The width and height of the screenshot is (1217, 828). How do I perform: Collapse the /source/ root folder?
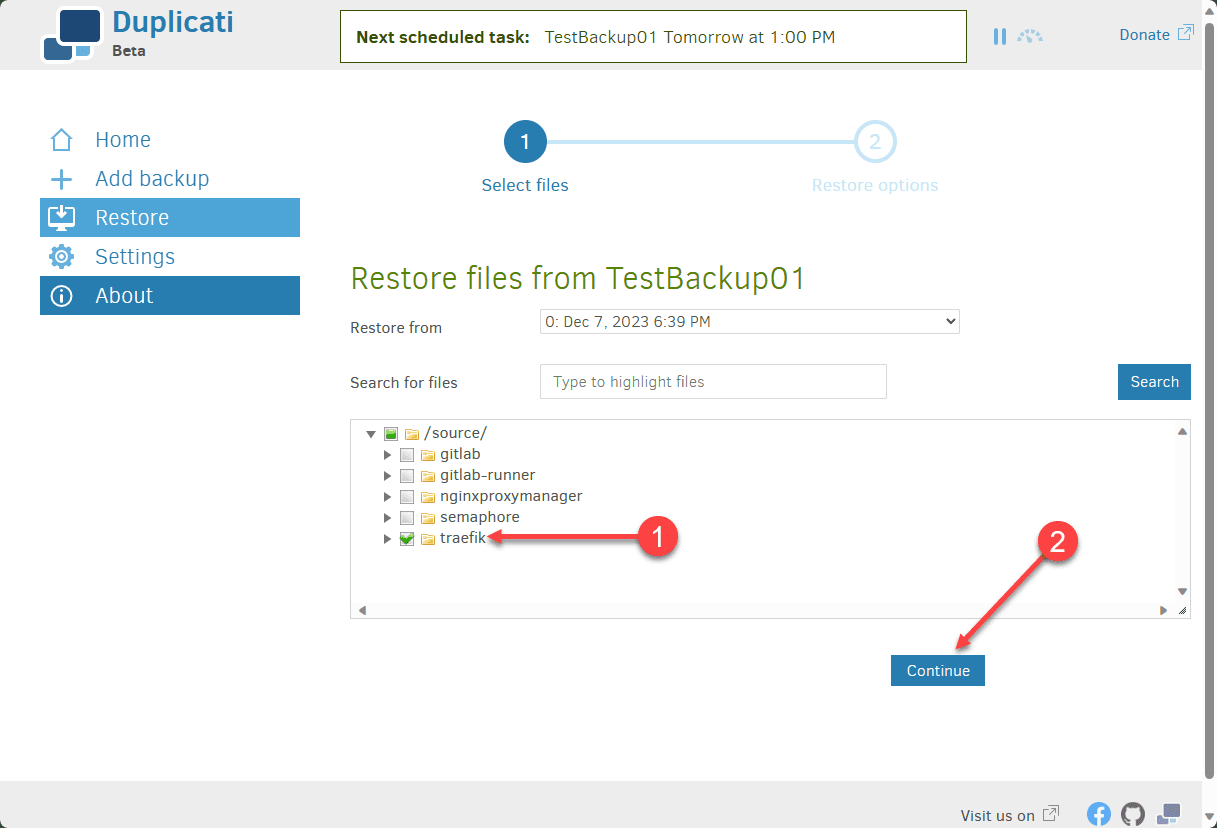coord(371,434)
